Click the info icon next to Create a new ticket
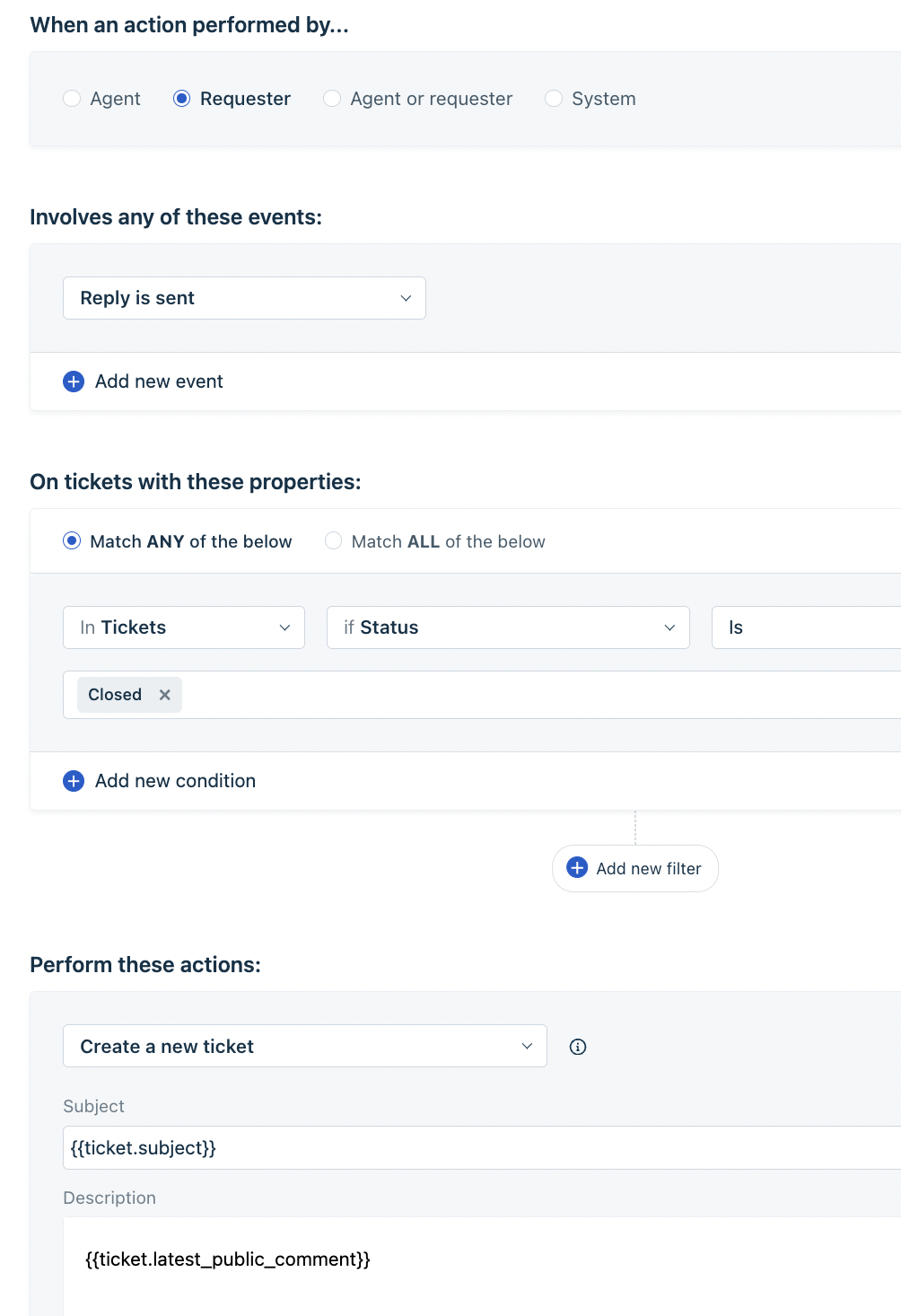The width and height of the screenshot is (901, 1316). [578, 1047]
